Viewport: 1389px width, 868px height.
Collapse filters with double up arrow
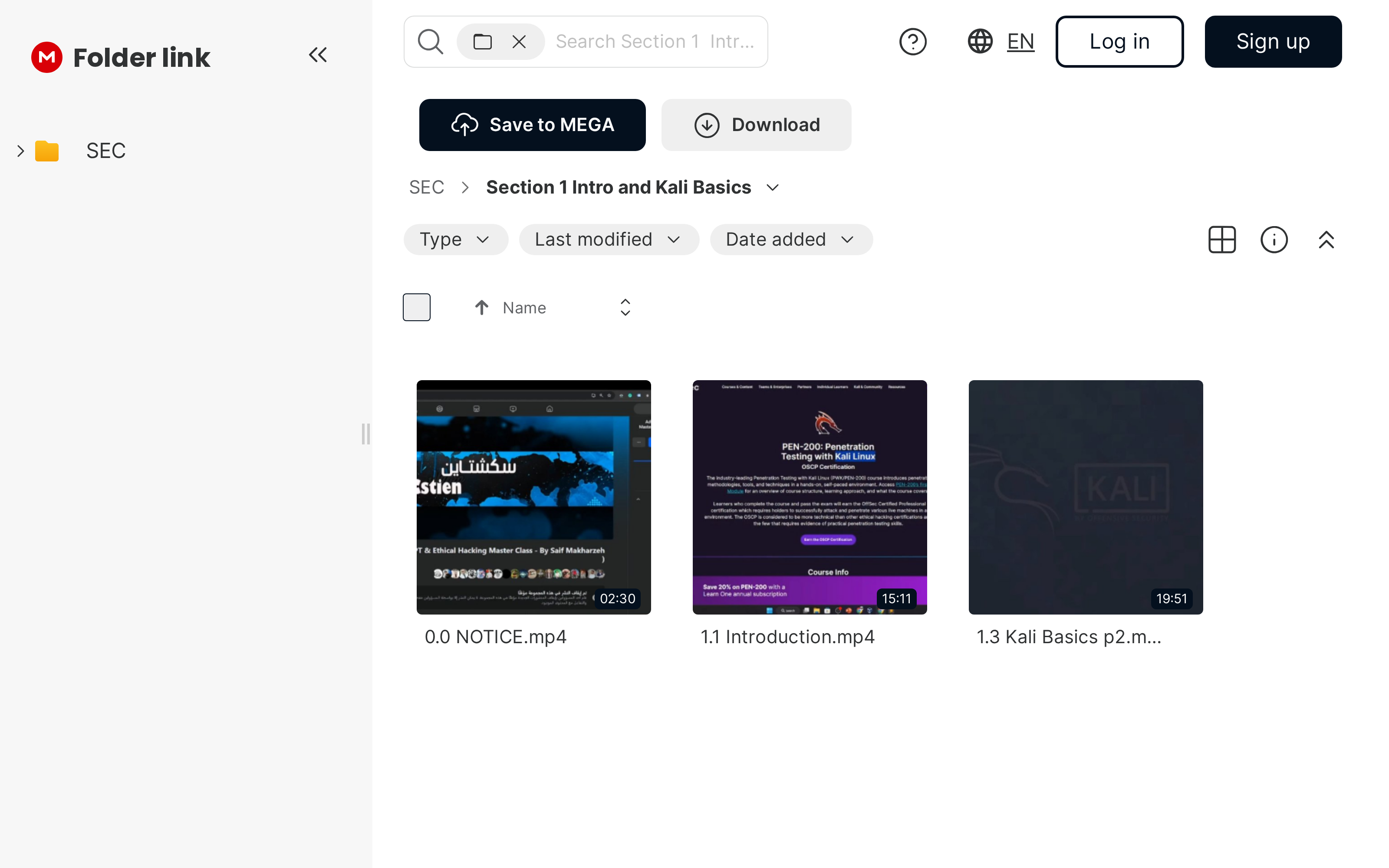1326,240
